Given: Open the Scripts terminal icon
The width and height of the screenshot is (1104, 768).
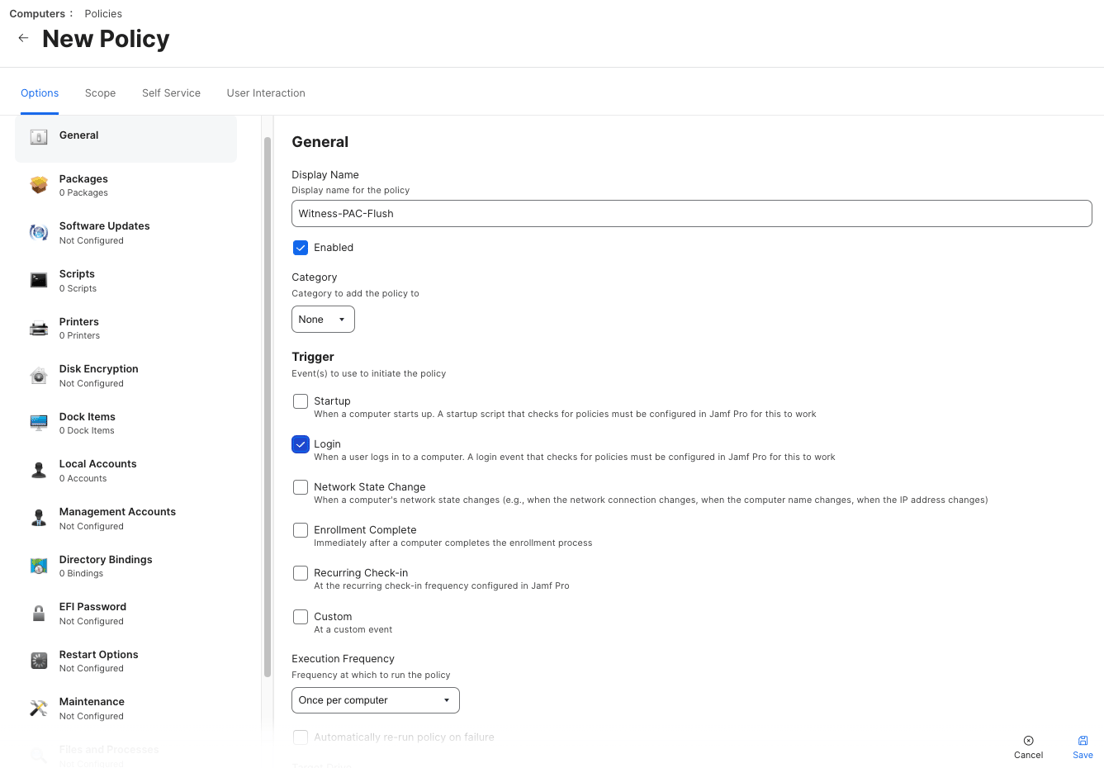Looking at the screenshot, I should point(39,280).
